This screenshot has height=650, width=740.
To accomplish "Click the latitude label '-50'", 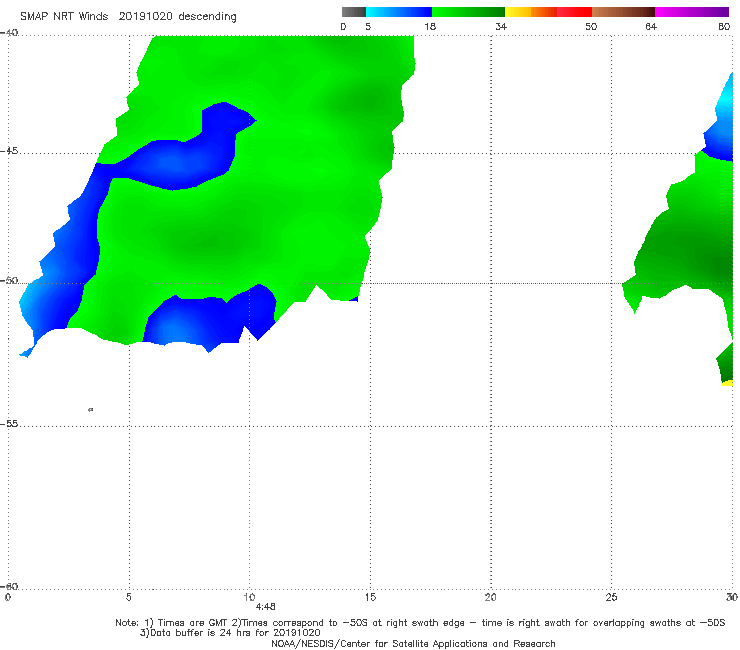I will coord(9,281).
